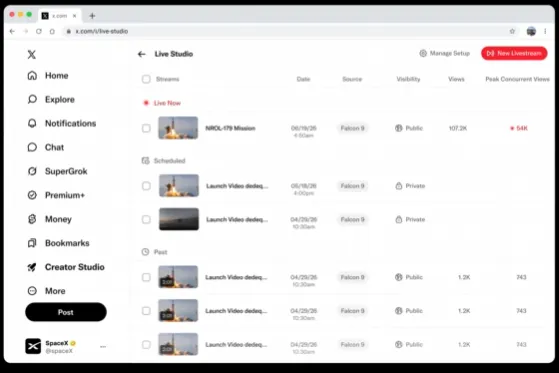Image resolution: width=559 pixels, height=373 pixels.
Task: Click the Source column header
Action: click(352, 79)
